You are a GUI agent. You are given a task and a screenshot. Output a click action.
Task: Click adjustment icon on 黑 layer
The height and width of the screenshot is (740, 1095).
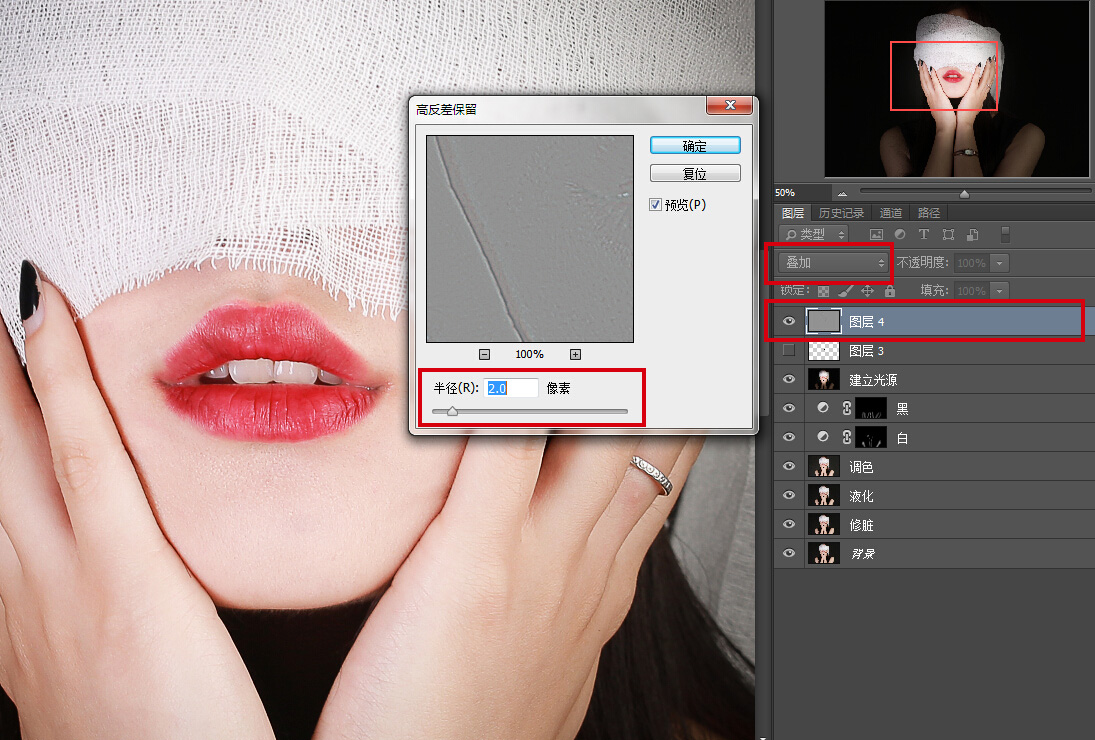(x=823, y=408)
